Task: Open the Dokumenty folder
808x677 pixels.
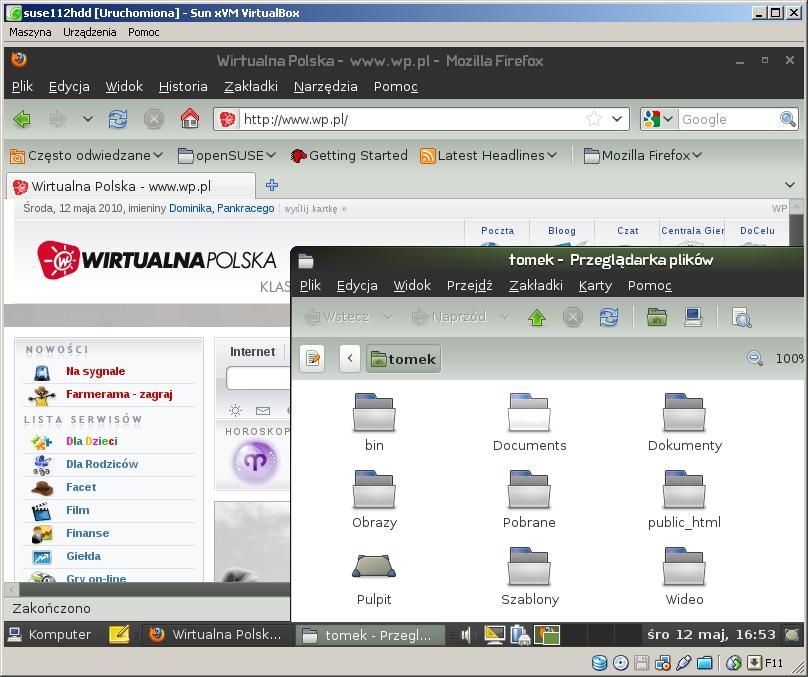Action: pos(684,423)
